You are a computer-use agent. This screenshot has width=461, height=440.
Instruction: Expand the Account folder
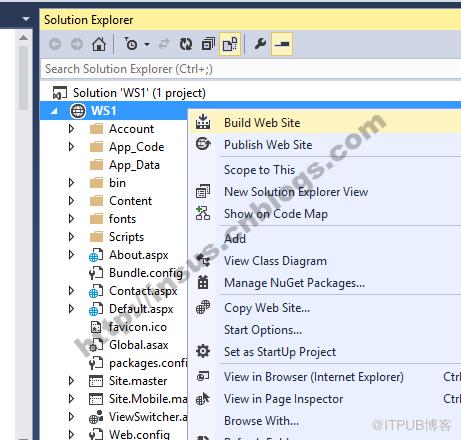[x=71, y=129]
